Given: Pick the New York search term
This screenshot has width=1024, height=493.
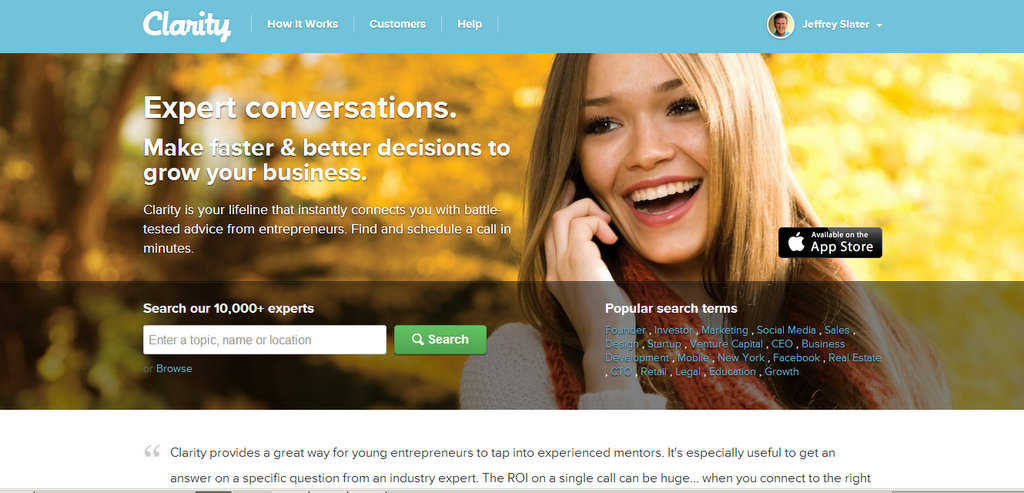Looking at the screenshot, I should coord(741,358).
